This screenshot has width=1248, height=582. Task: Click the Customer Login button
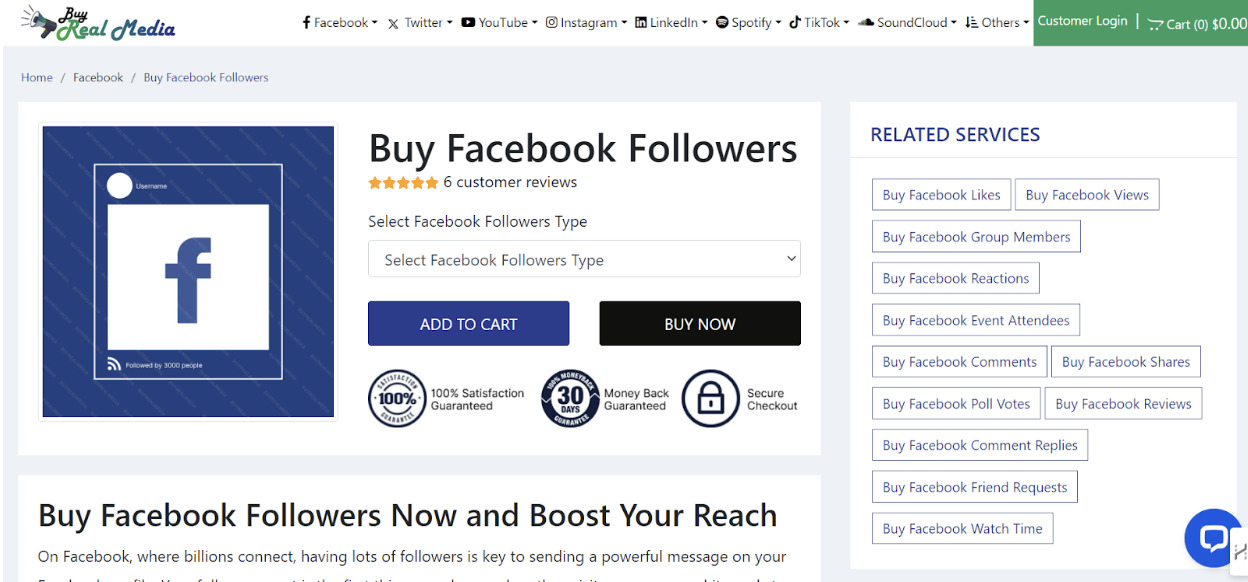tap(1082, 21)
